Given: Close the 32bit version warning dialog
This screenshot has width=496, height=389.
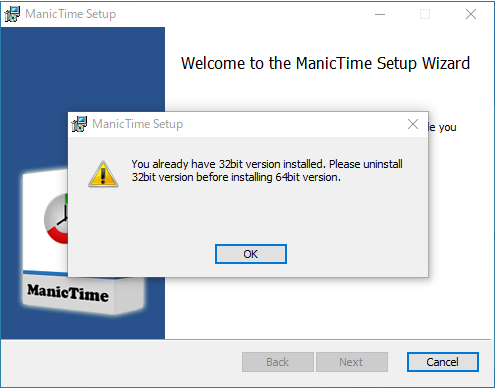Looking at the screenshot, I should click(413, 124).
